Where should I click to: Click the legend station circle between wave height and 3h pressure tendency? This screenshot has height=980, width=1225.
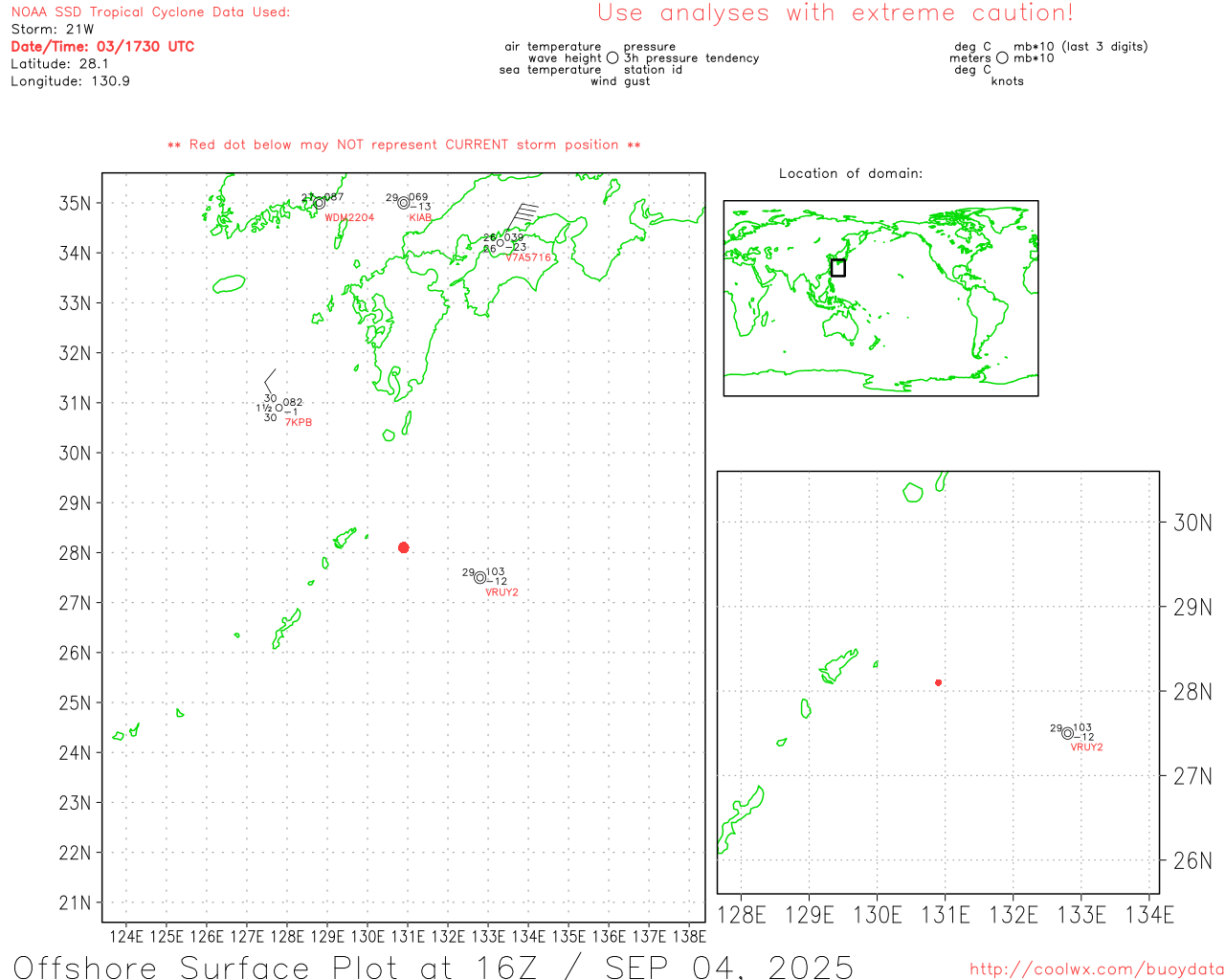pyautogui.click(x=612, y=58)
